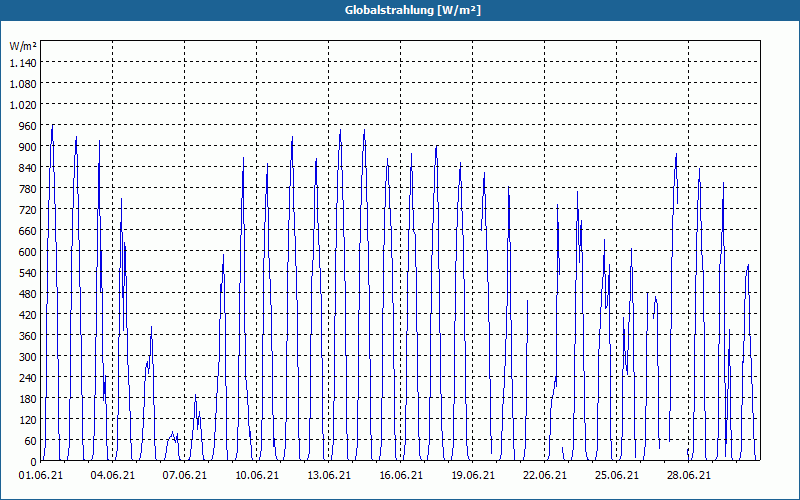The width and height of the screenshot is (800, 500).
Task: Click the 0 y-axis value
Action: (34, 462)
